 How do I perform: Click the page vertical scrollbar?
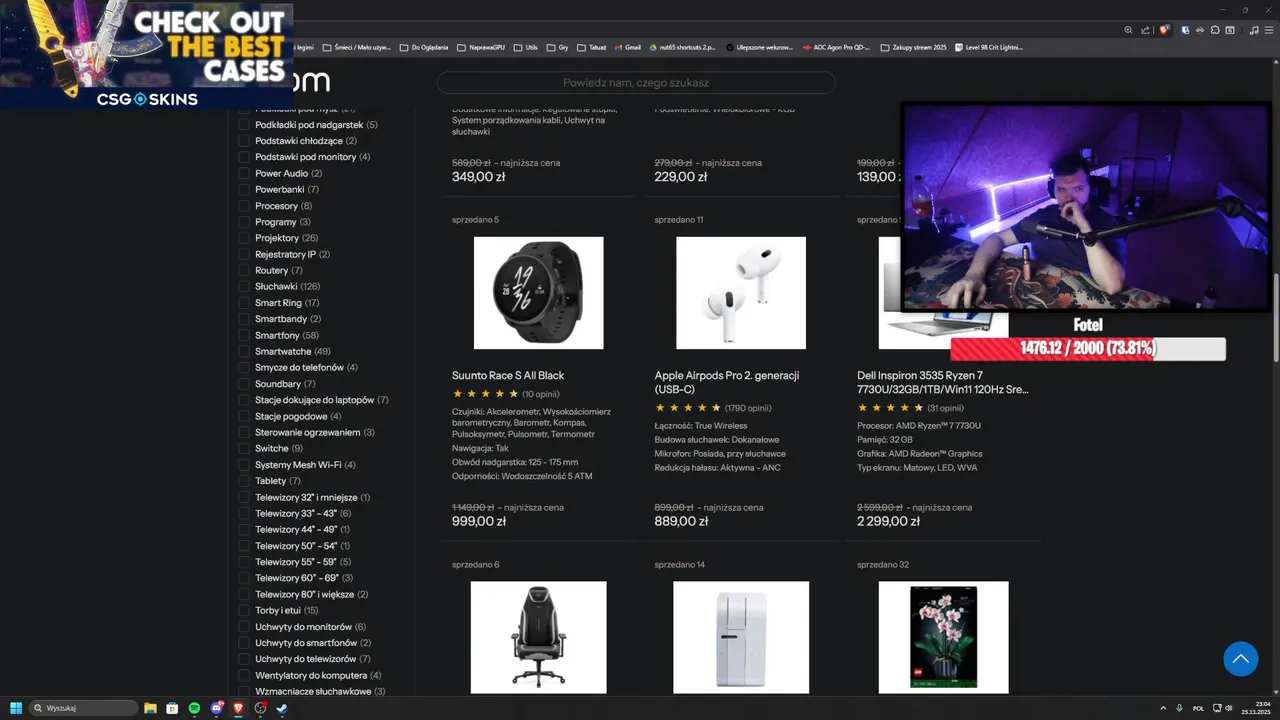point(1274,320)
